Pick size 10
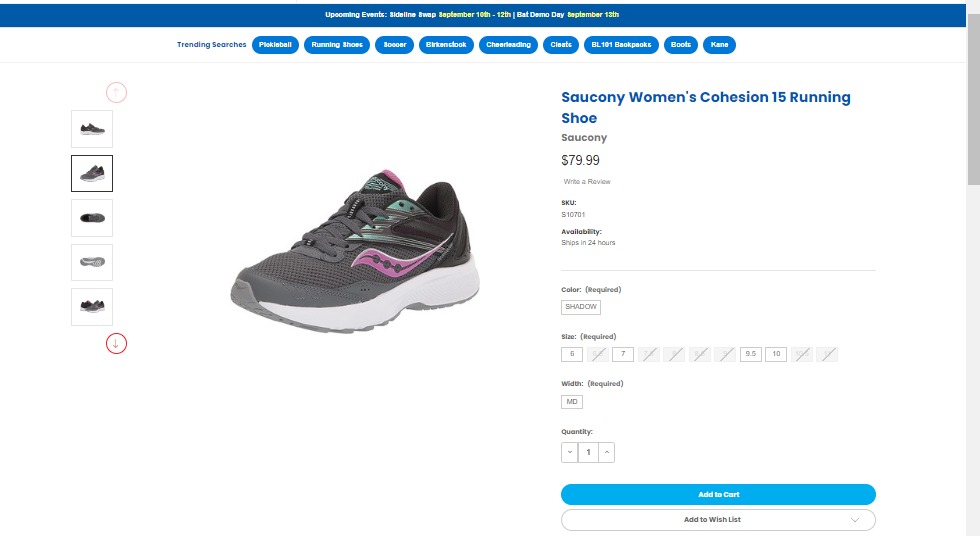This screenshot has height=536, width=980. click(x=776, y=354)
